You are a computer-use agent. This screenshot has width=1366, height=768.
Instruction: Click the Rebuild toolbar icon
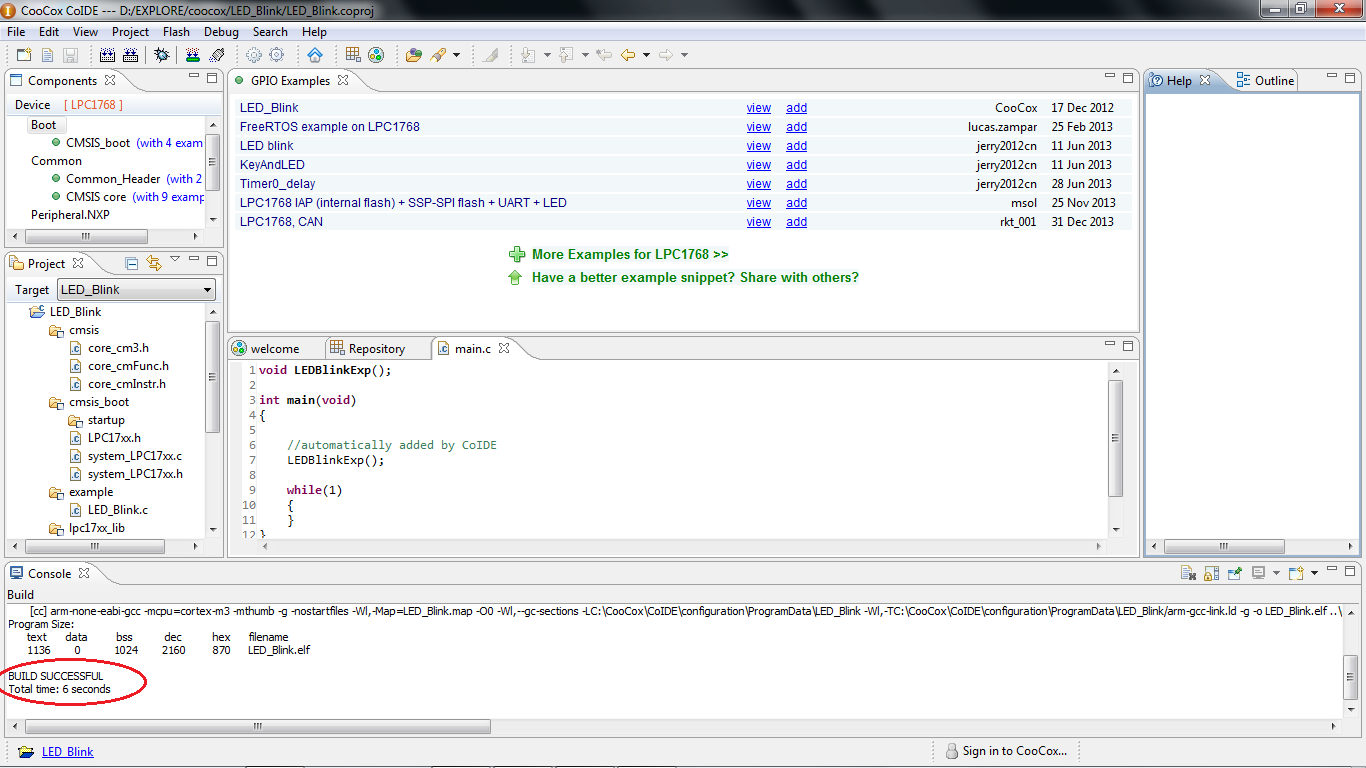click(x=130, y=55)
